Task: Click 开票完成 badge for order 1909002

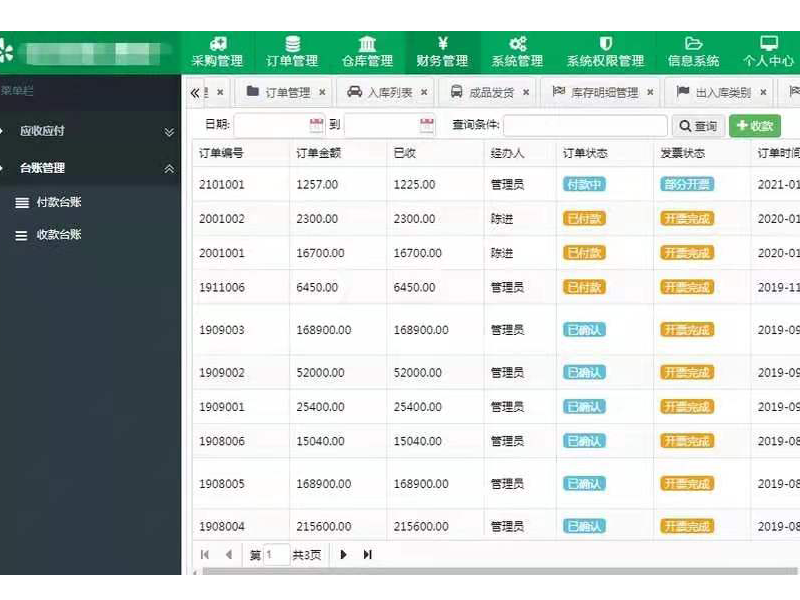Action: pos(687,373)
